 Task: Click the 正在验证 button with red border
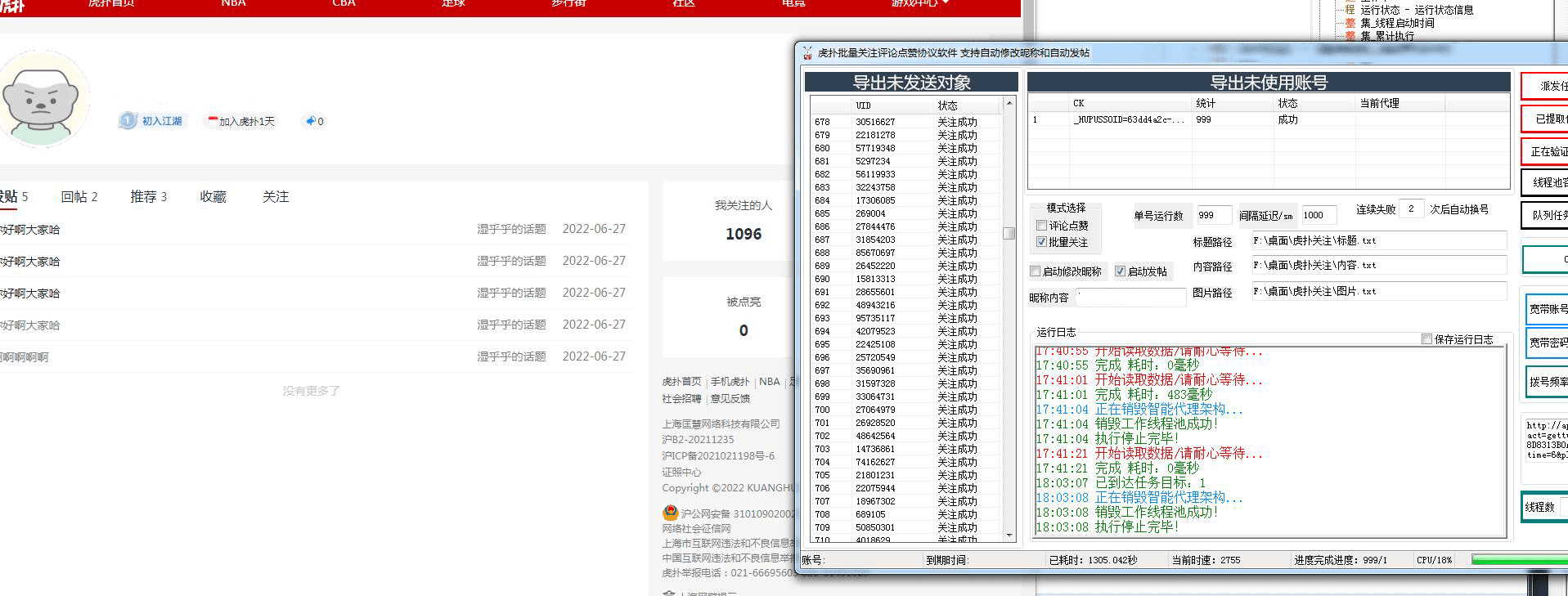coord(1545,151)
